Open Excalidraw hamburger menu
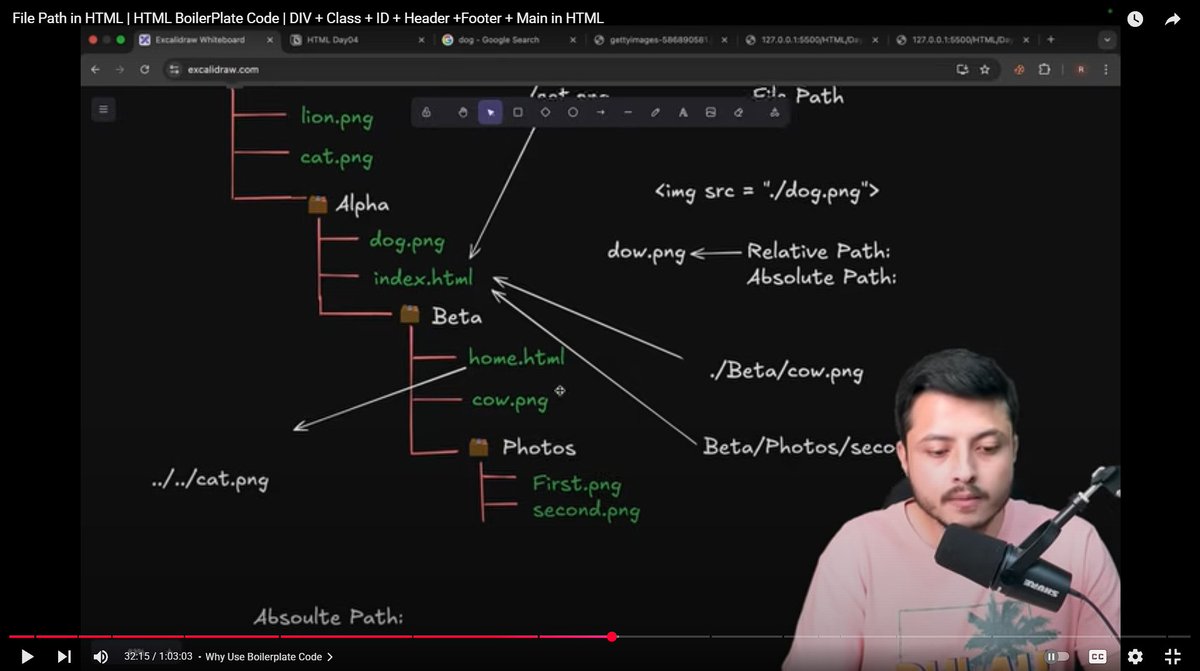The height and width of the screenshot is (671, 1200). (103, 108)
